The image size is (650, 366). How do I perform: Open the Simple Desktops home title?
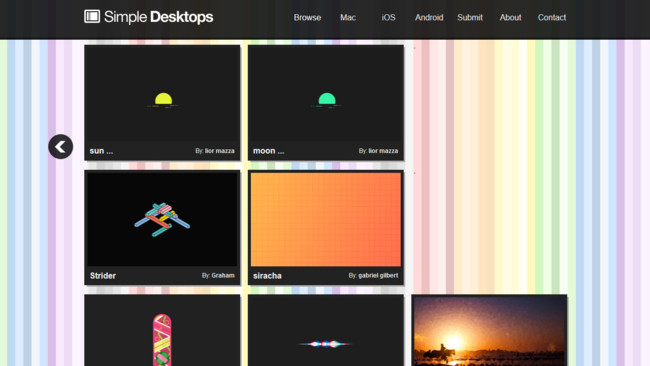[x=158, y=17]
